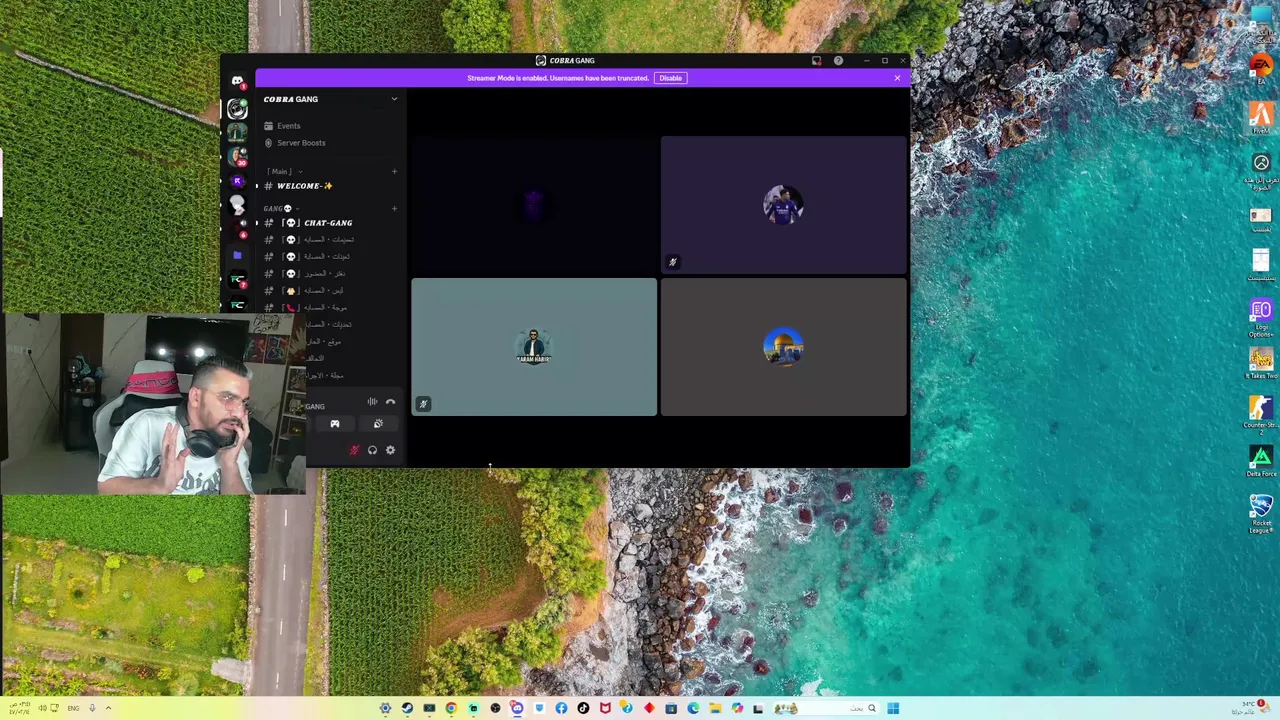Open Steam from the taskbar
The height and width of the screenshot is (720, 1280).
[x=407, y=708]
